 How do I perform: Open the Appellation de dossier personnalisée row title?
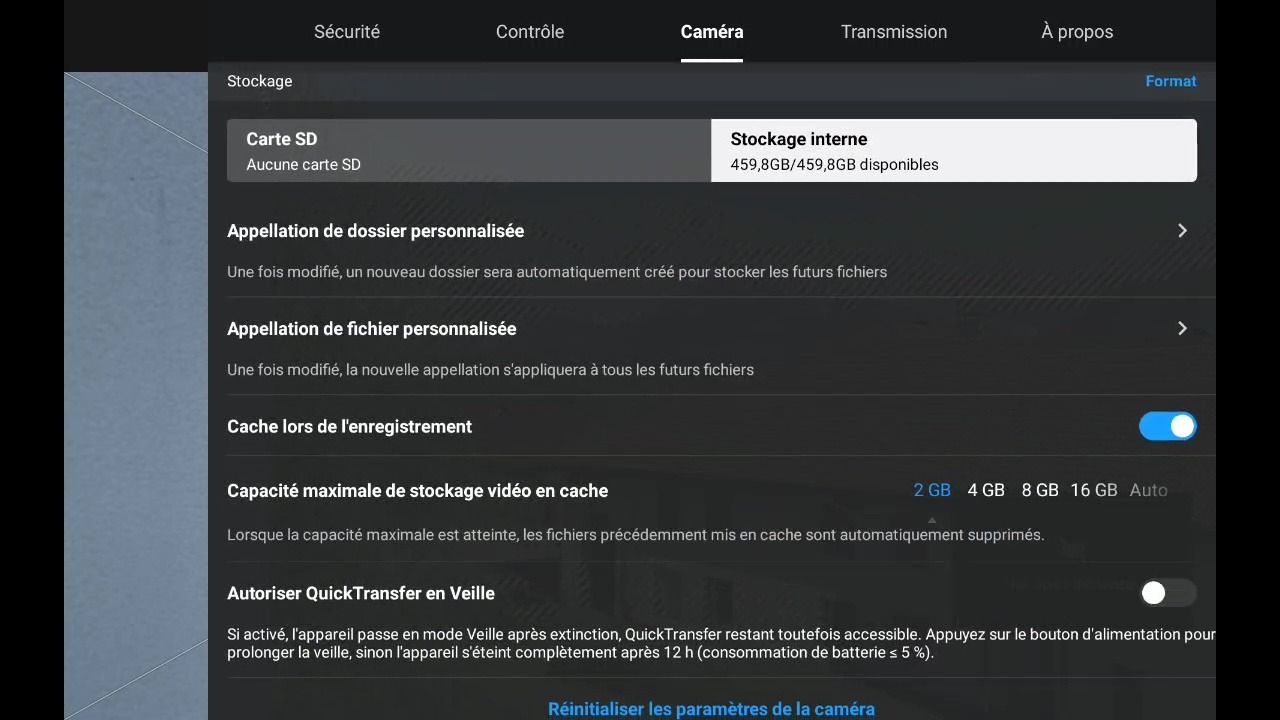375,231
